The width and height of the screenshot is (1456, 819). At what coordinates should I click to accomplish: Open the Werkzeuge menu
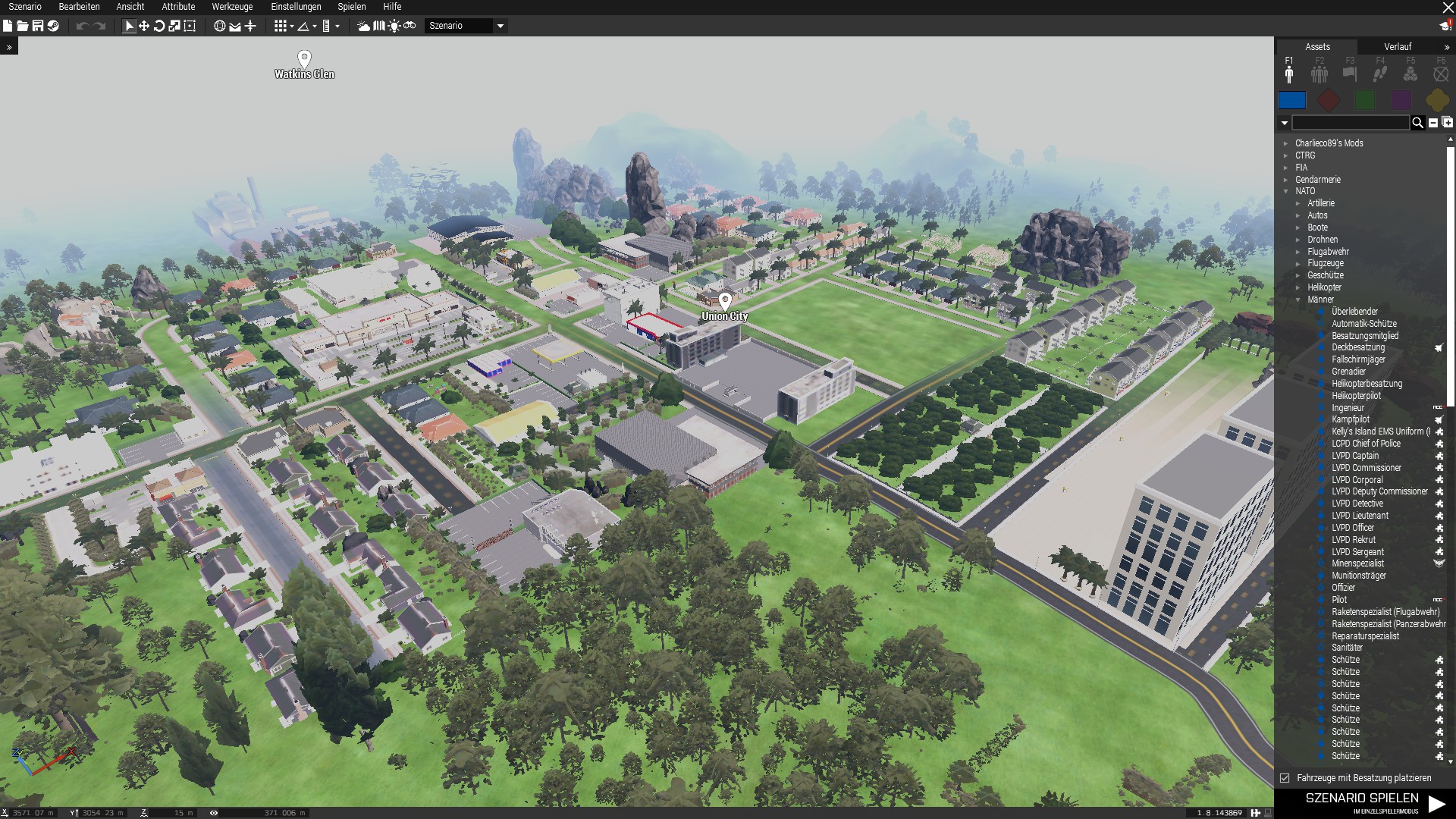(232, 7)
